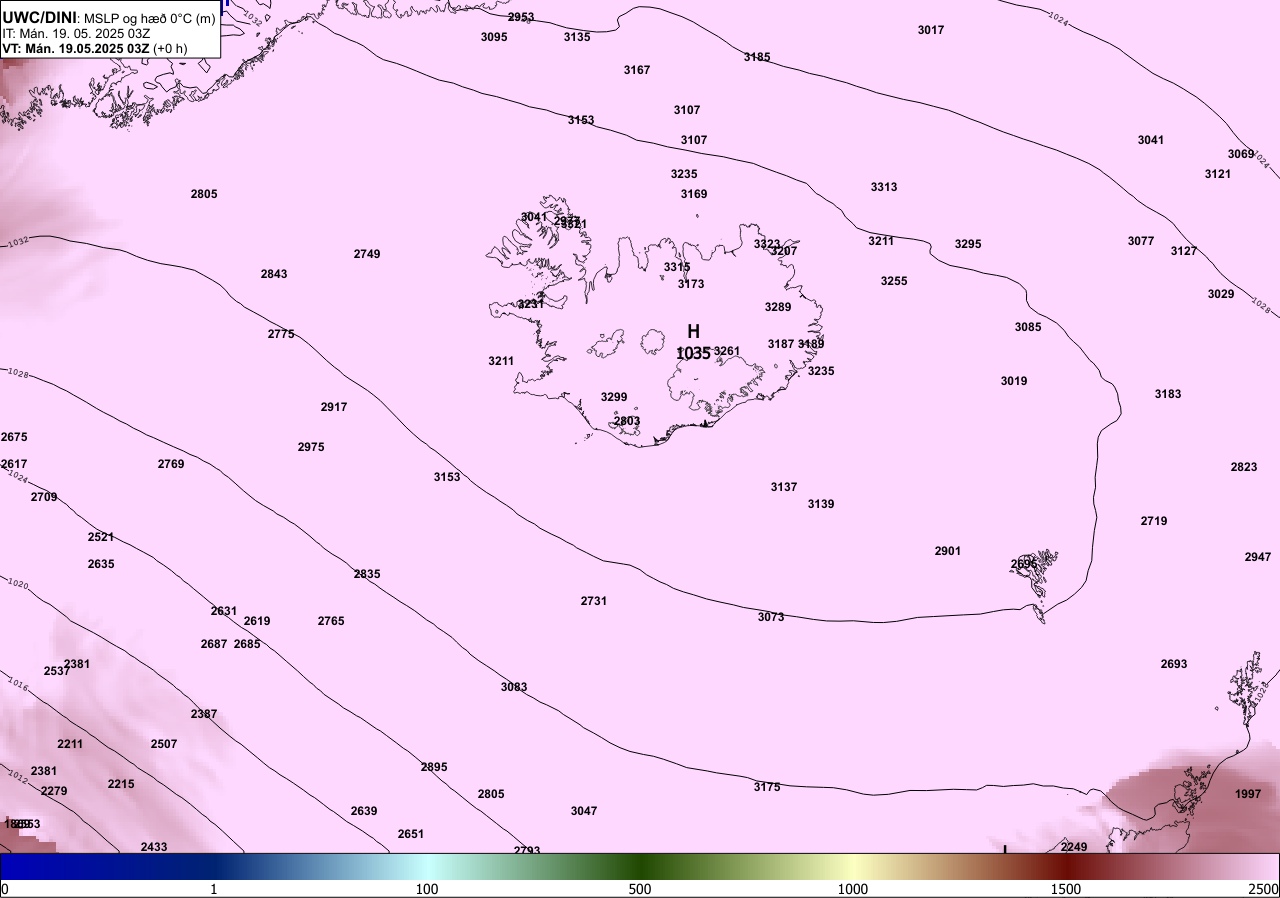Click the height value 3313
This screenshot has width=1280, height=898.
[884, 187]
